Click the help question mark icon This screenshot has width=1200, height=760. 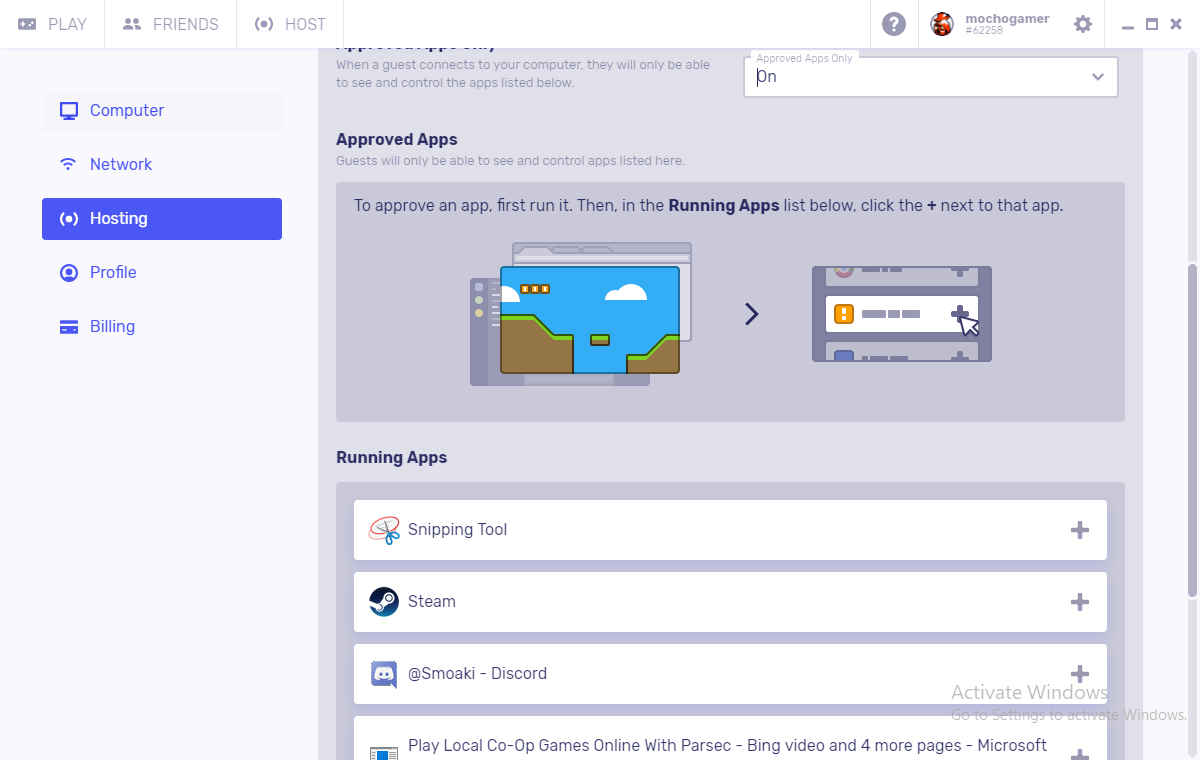click(x=894, y=24)
